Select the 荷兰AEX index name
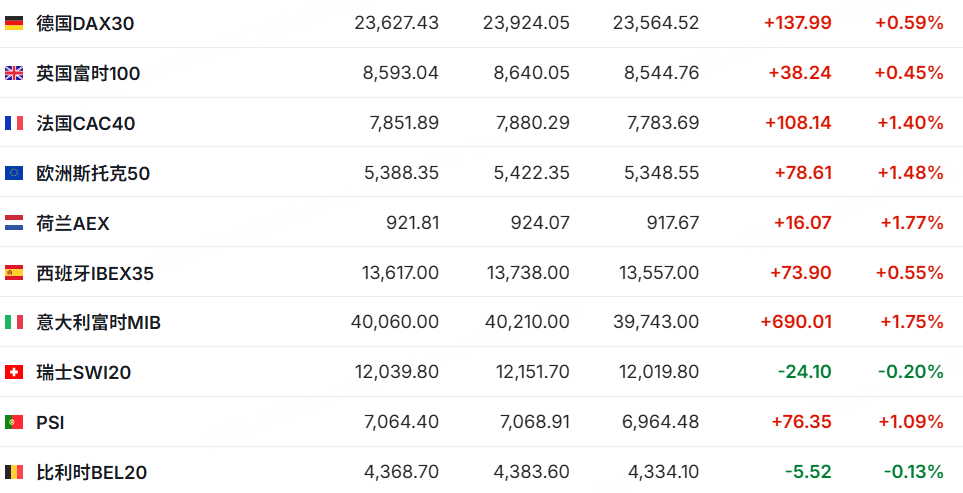 pyautogui.click(x=73, y=223)
